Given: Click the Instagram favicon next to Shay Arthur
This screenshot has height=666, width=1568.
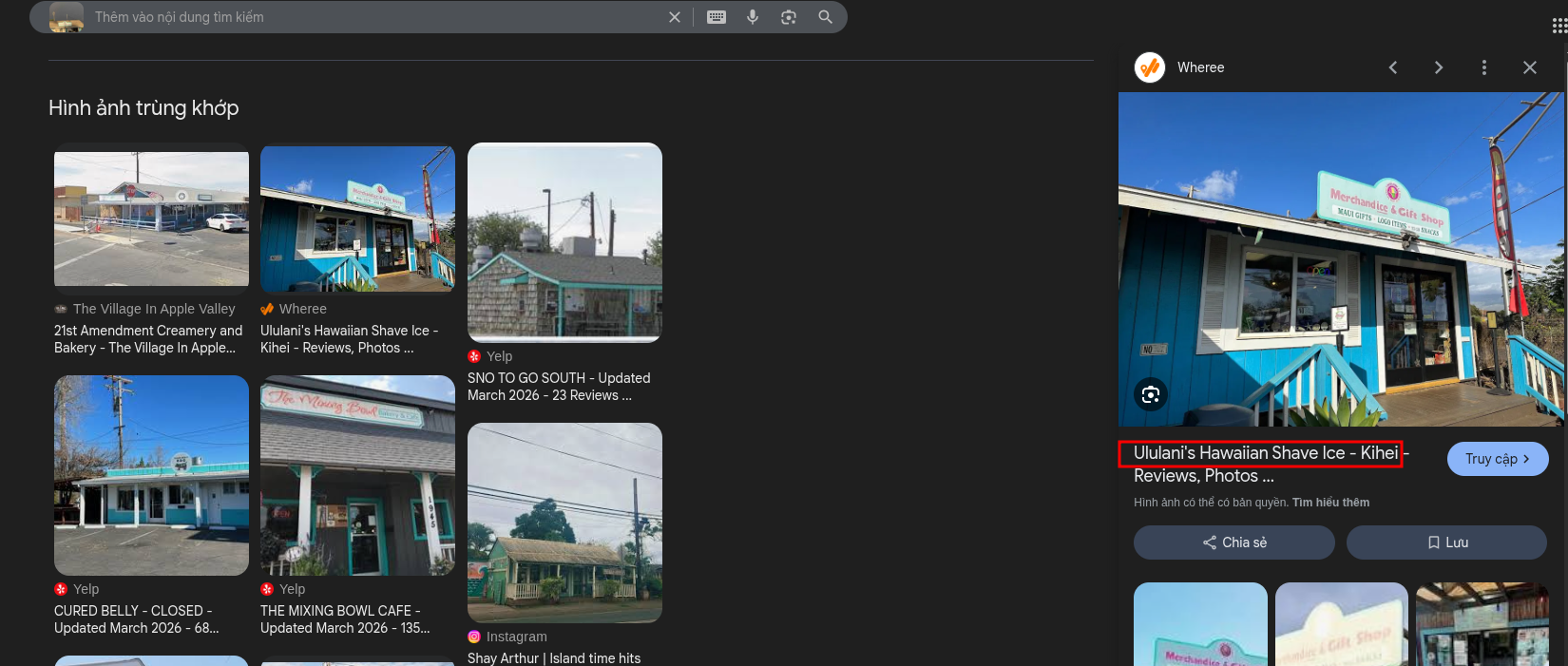Looking at the screenshot, I should point(474,637).
